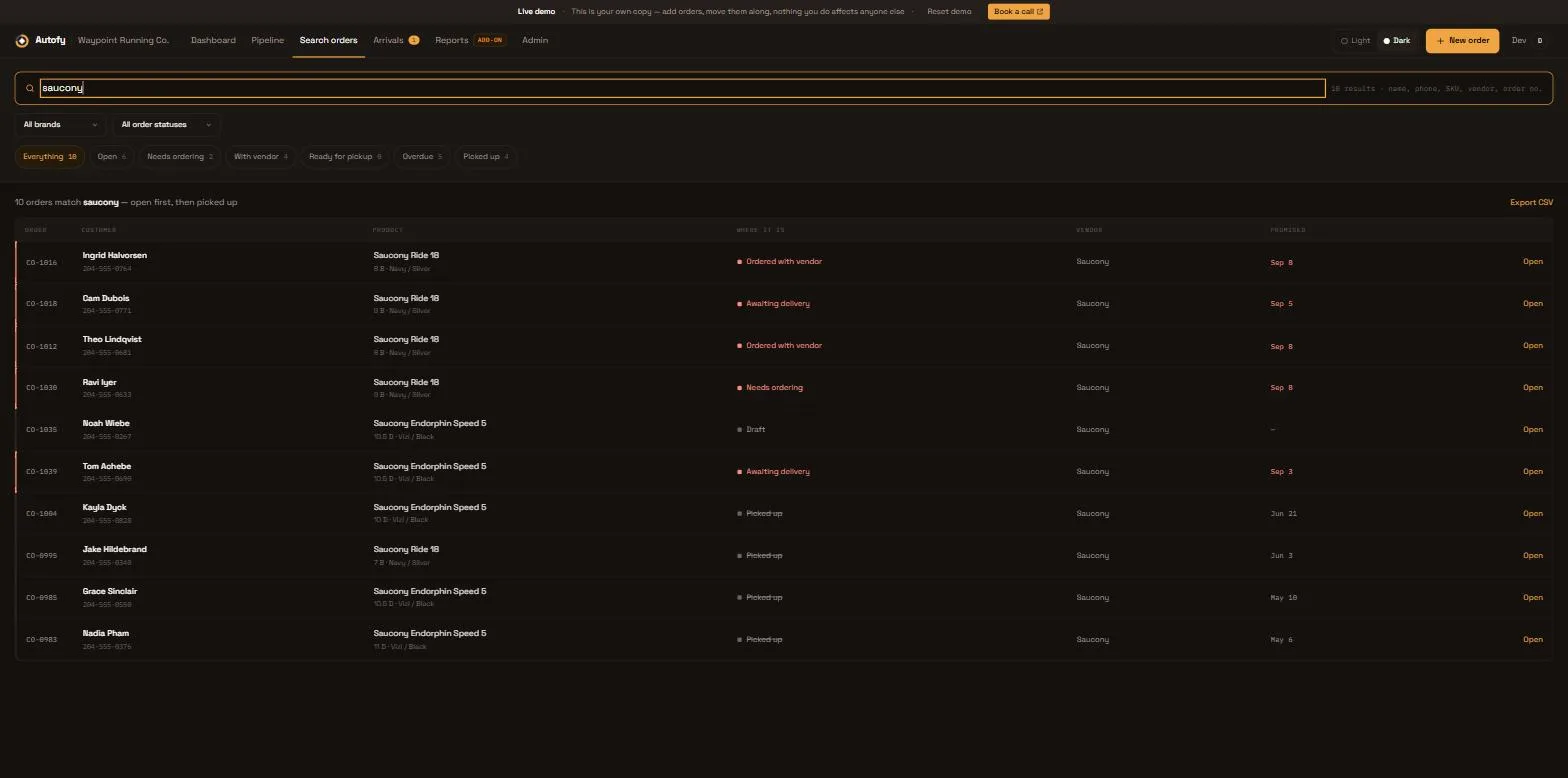Open the Dev account menu
This screenshot has width=1568, height=778.
(1528, 41)
